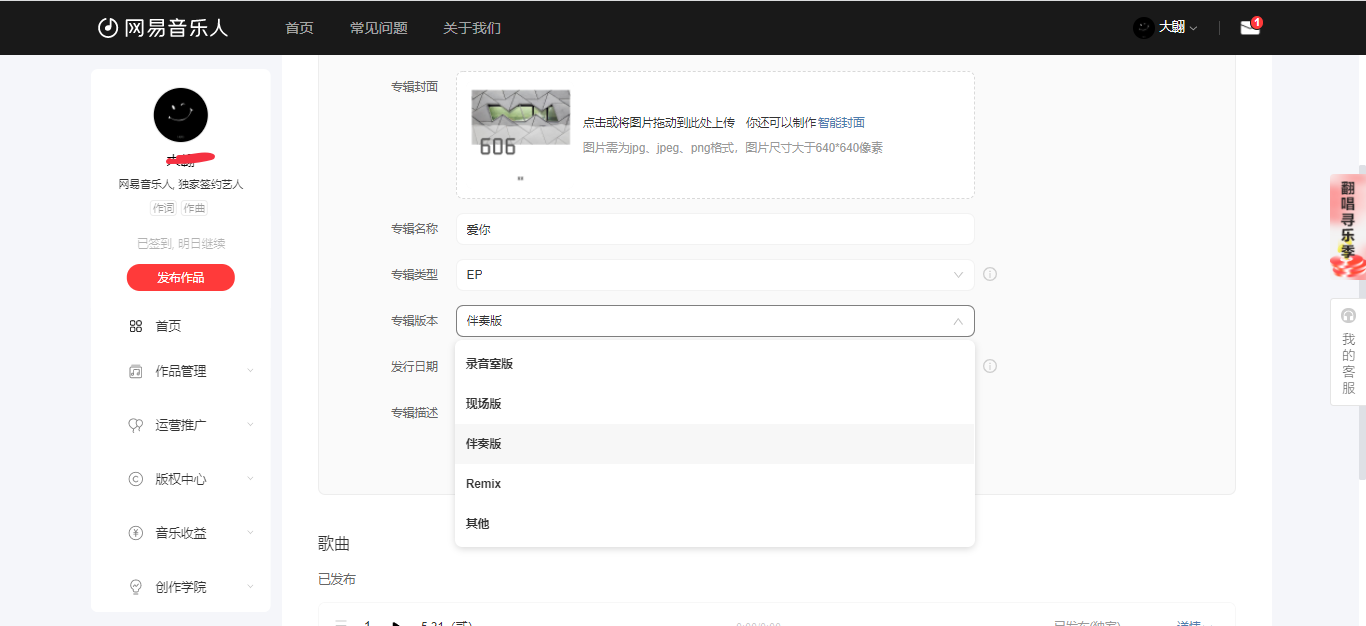Open the mail notification envelope icon
Image resolution: width=1366 pixels, height=626 pixels.
pyautogui.click(x=1249, y=28)
